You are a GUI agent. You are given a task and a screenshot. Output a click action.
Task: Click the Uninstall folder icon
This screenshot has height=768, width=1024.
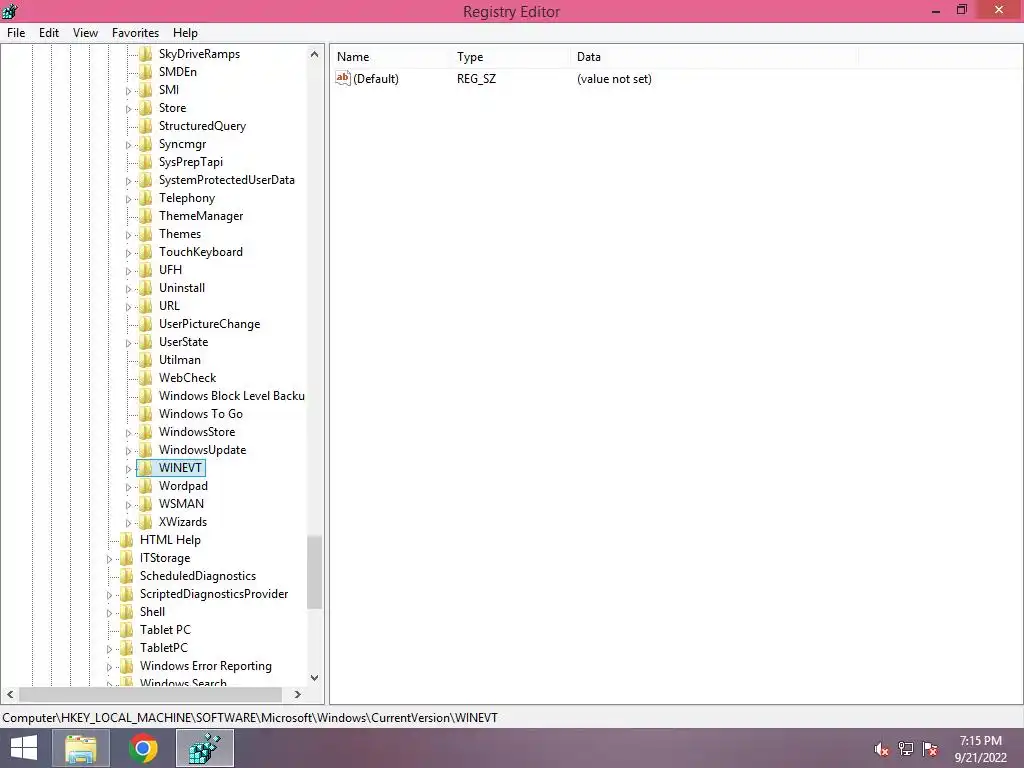(x=146, y=288)
